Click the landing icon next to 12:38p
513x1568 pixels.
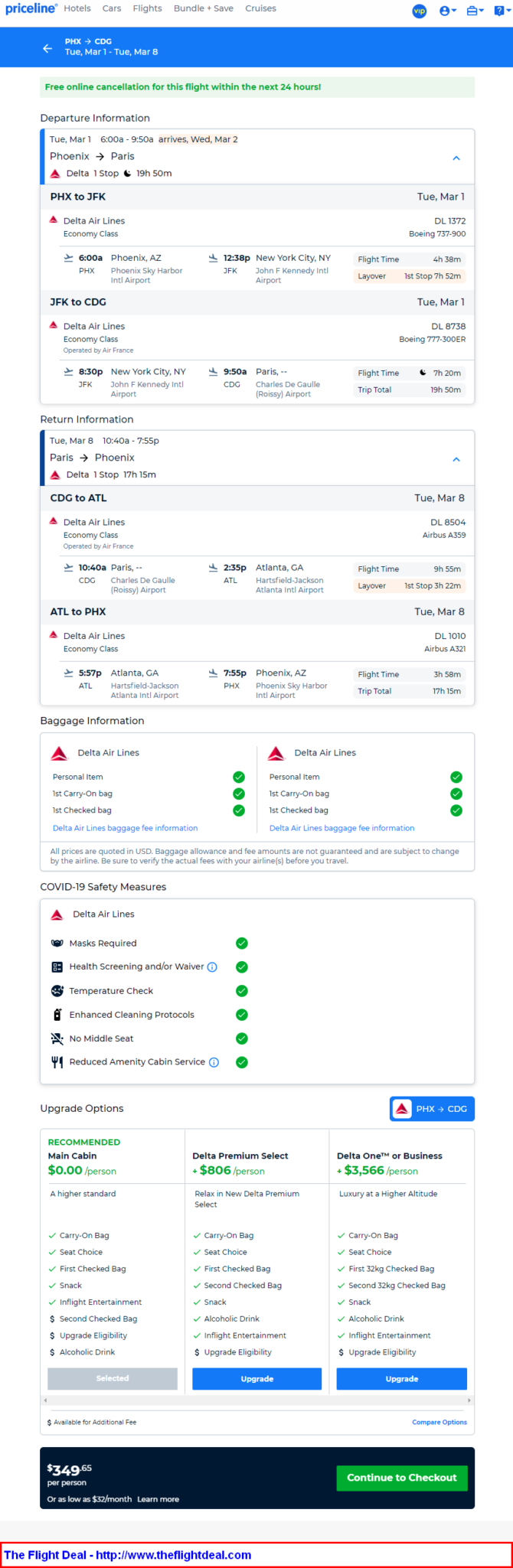point(213,258)
